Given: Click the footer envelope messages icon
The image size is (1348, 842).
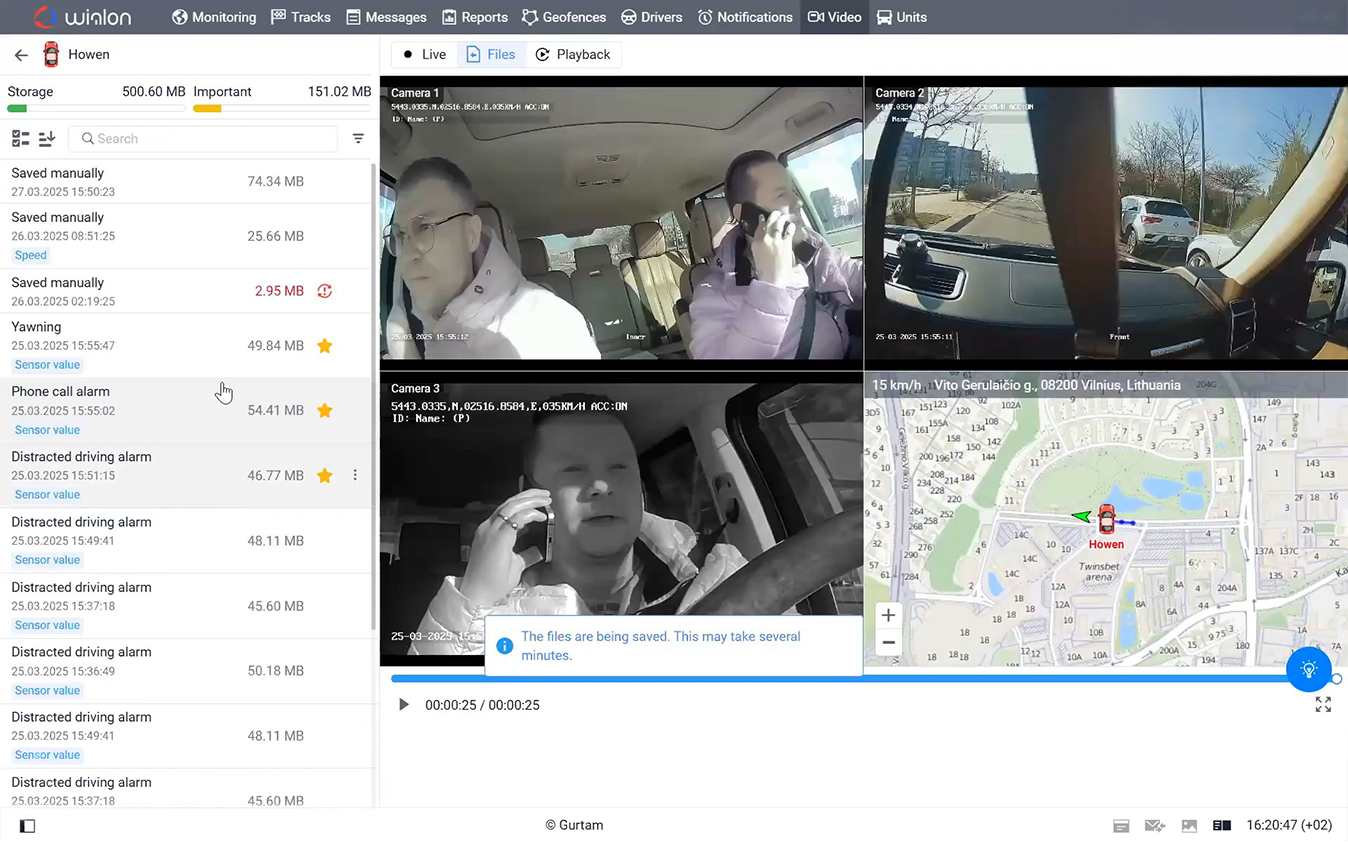Looking at the screenshot, I should click(x=1155, y=826).
